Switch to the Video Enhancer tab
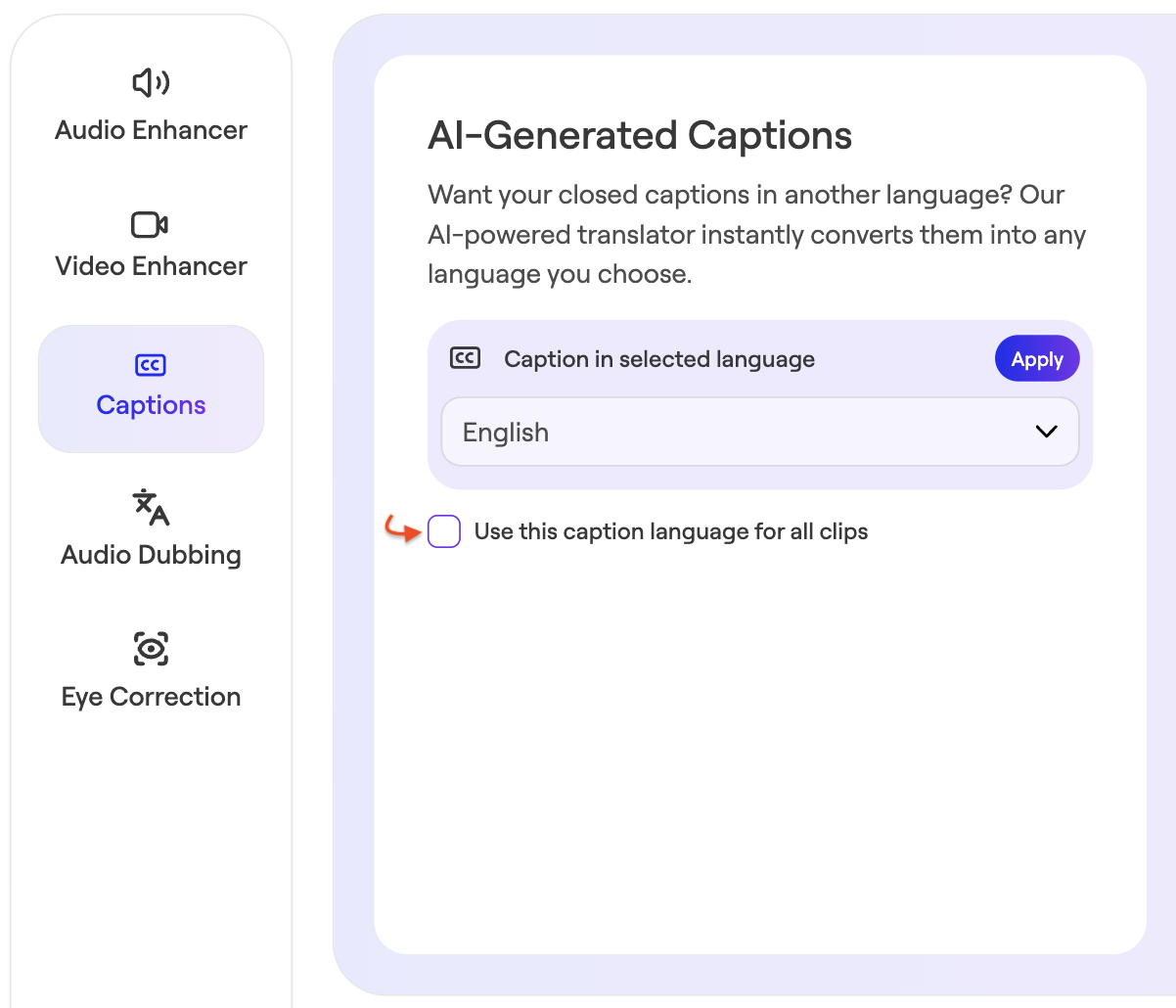 point(151,245)
